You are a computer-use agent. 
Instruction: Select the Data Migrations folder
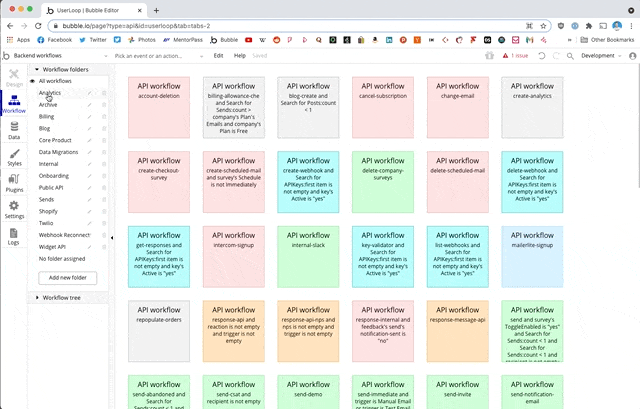pos(58,152)
